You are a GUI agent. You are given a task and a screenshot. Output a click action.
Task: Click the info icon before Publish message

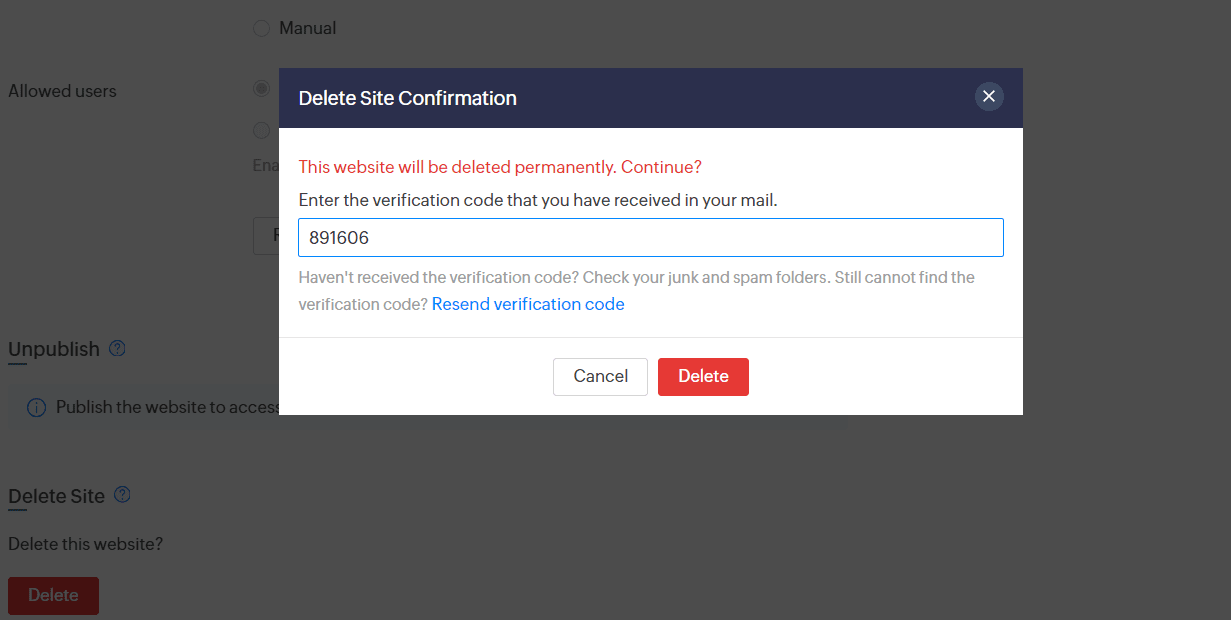(x=37, y=408)
